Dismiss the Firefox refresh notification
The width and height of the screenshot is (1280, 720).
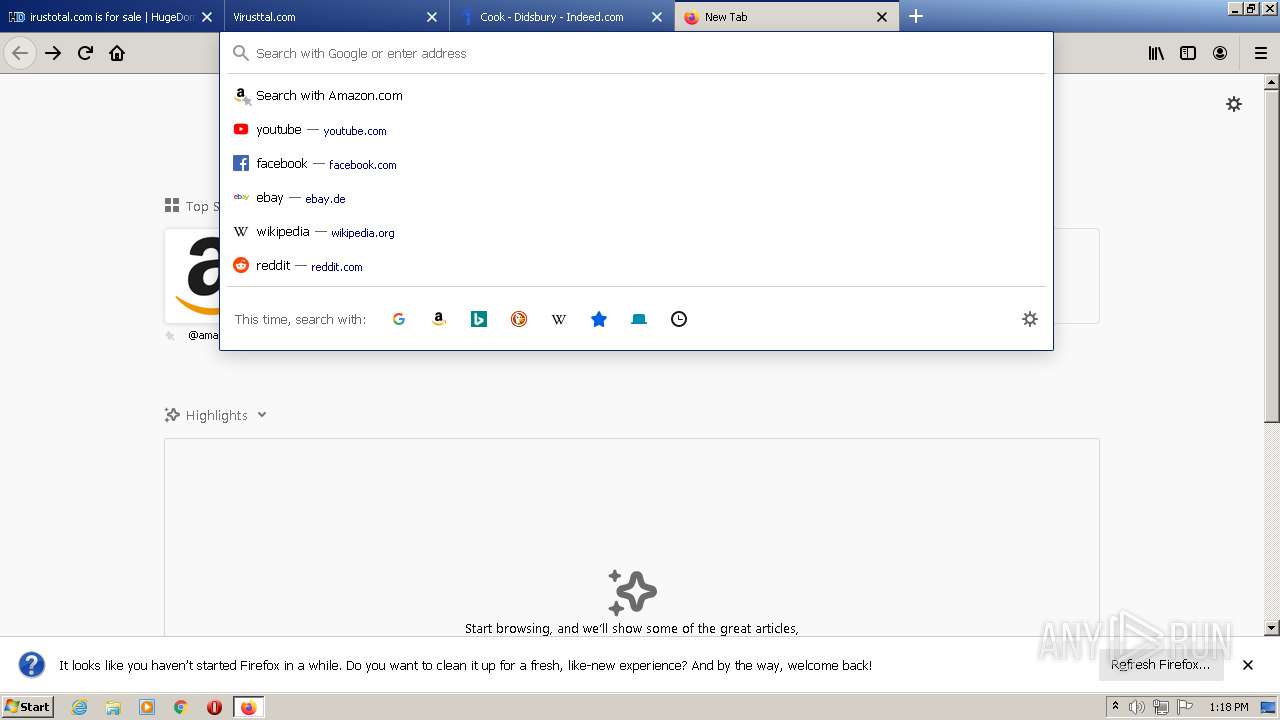(1248, 665)
